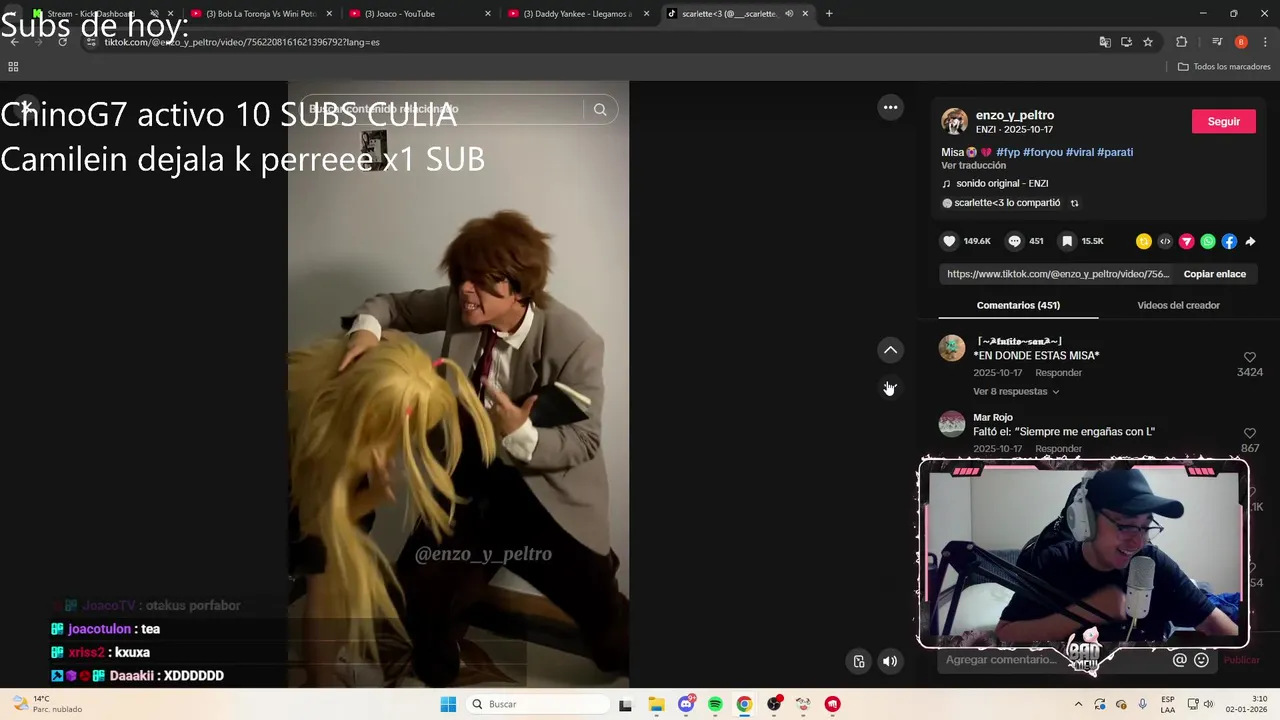Screen dimensions: 1280x720
Task: Send to friends via the red paper-plane icon
Action: pos(1187,241)
